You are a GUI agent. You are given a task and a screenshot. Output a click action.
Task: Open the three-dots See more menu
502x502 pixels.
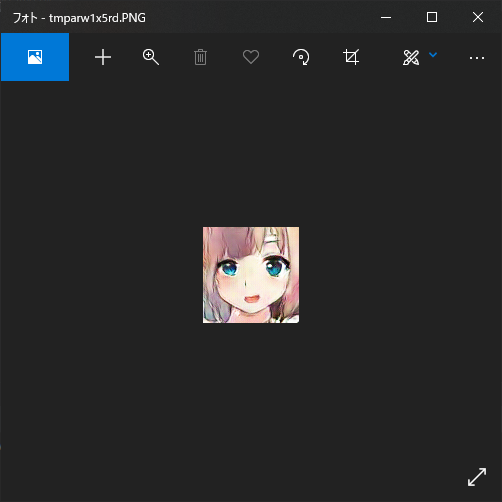(x=477, y=58)
